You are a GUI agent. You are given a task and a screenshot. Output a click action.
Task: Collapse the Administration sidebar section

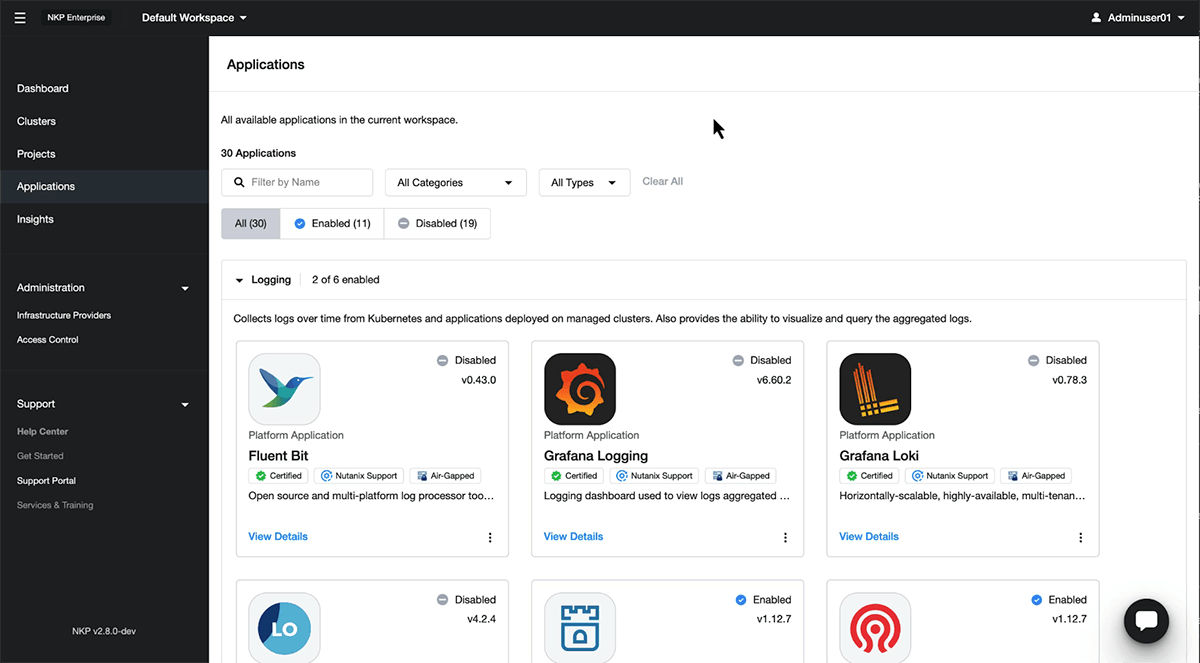184,287
